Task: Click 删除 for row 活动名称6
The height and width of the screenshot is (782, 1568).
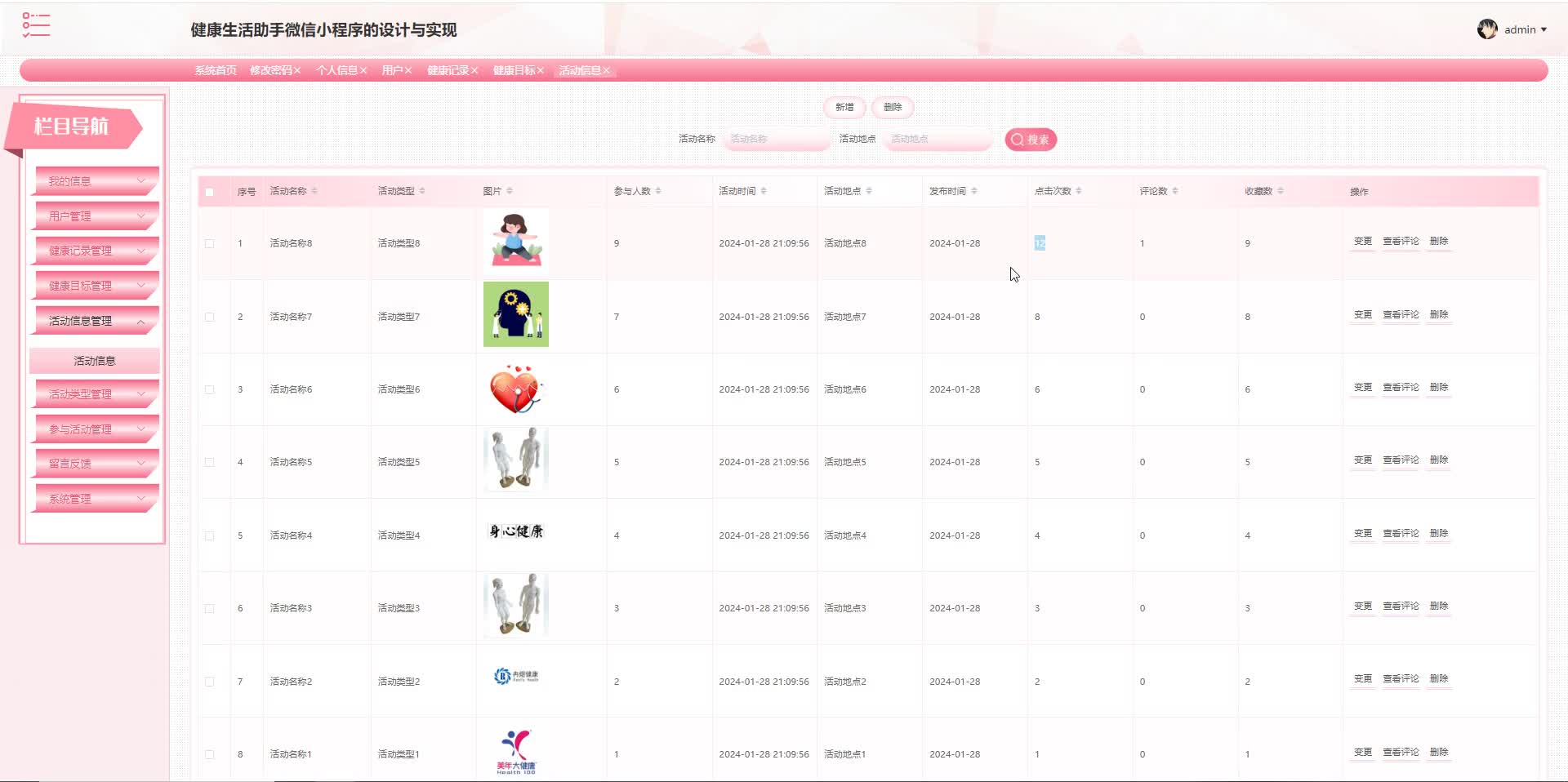Action: [x=1439, y=388]
